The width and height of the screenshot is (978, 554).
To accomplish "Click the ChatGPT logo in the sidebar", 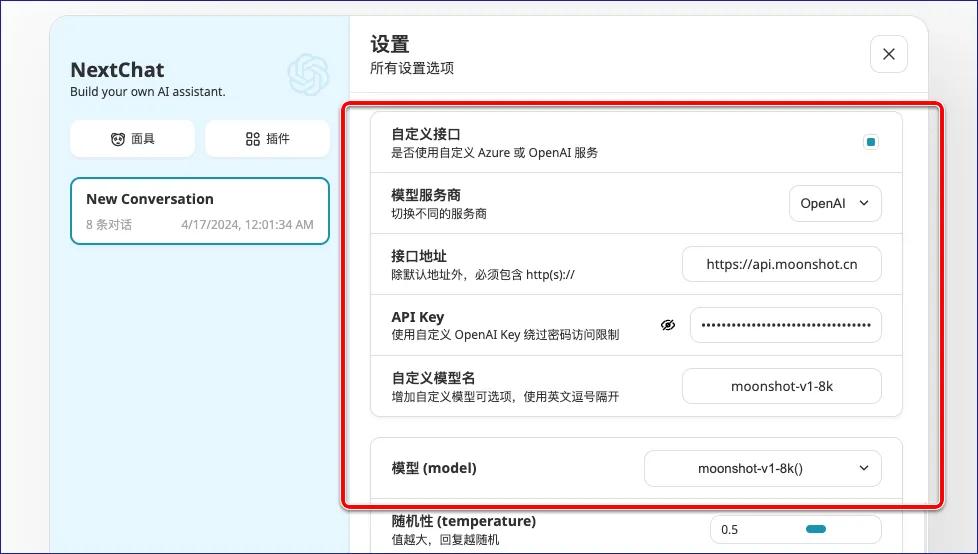I will [x=308, y=74].
